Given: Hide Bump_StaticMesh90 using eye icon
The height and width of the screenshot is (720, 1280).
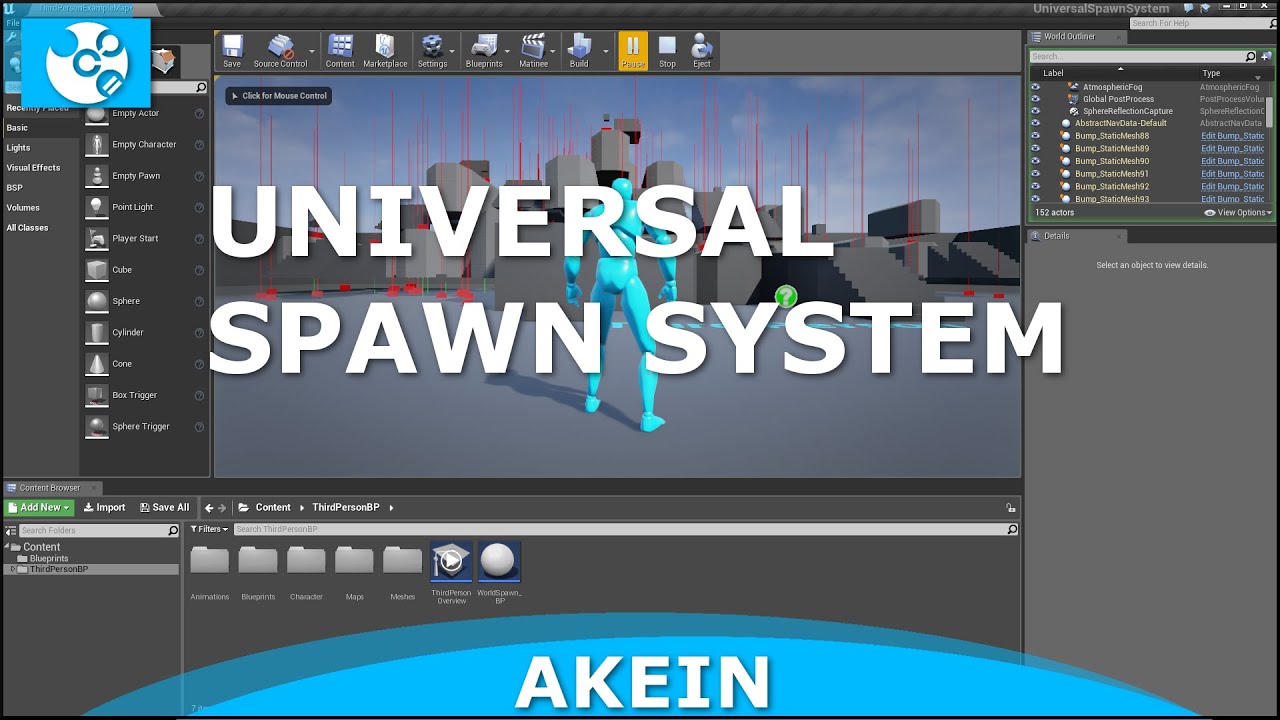Looking at the screenshot, I should click(x=1036, y=161).
